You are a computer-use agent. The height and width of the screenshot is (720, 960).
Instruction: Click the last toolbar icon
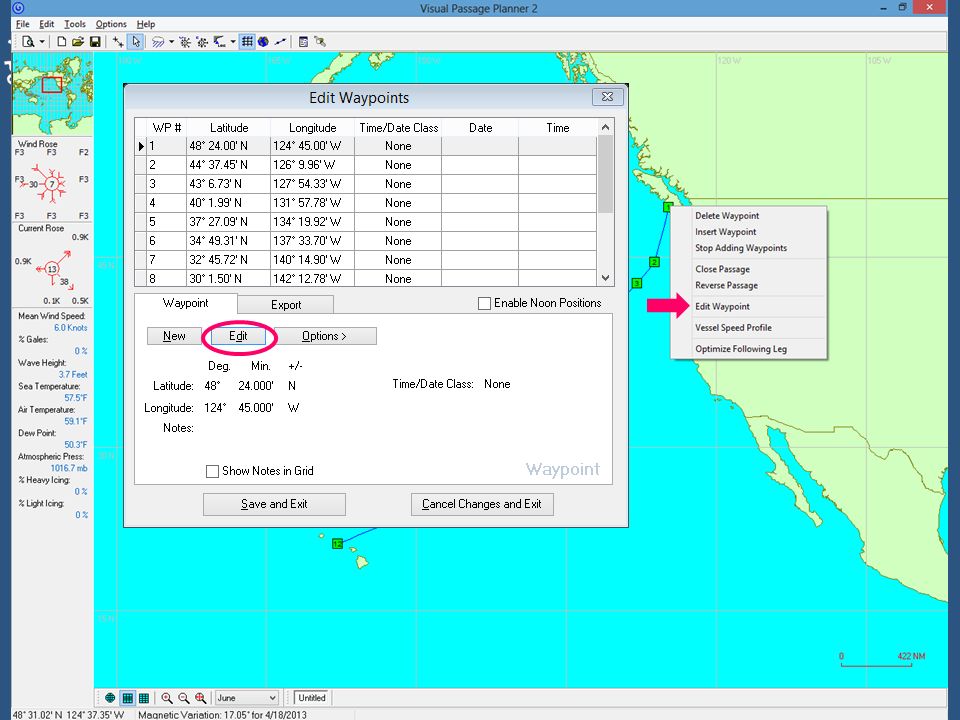[x=320, y=42]
